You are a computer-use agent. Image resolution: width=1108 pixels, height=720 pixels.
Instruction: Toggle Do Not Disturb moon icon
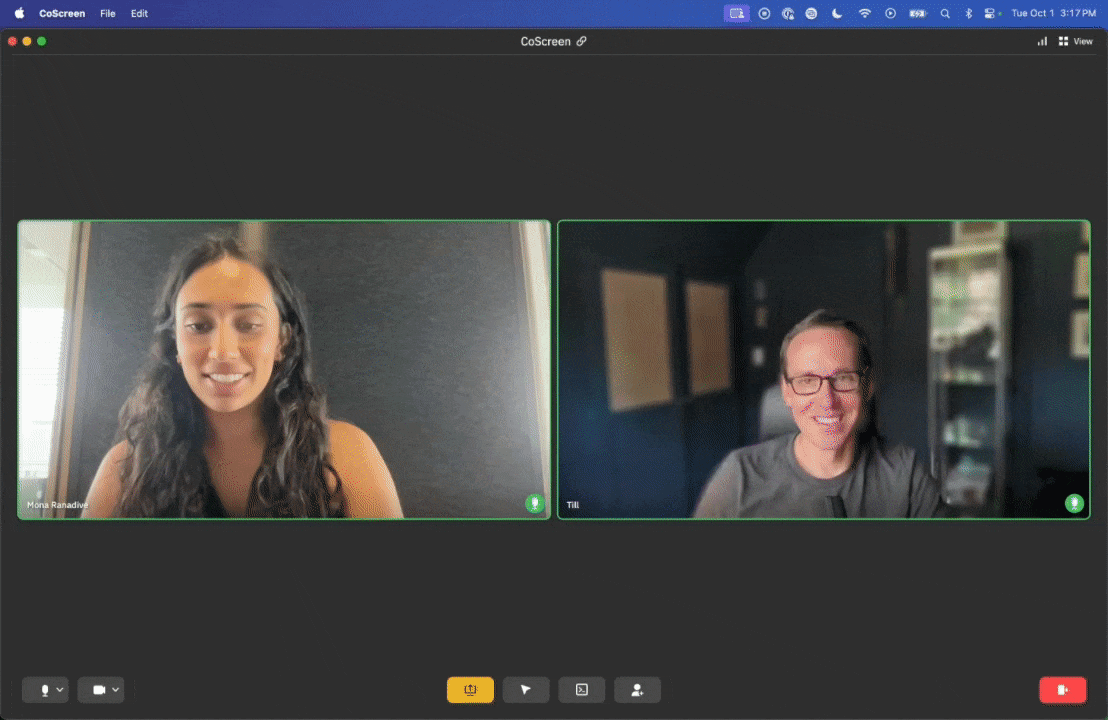pyautogui.click(x=837, y=13)
